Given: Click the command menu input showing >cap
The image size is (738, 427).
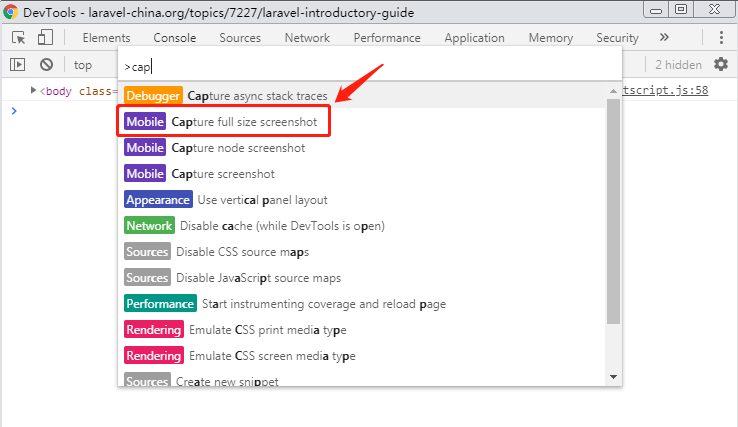Looking at the screenshot, I should point(369,67).
